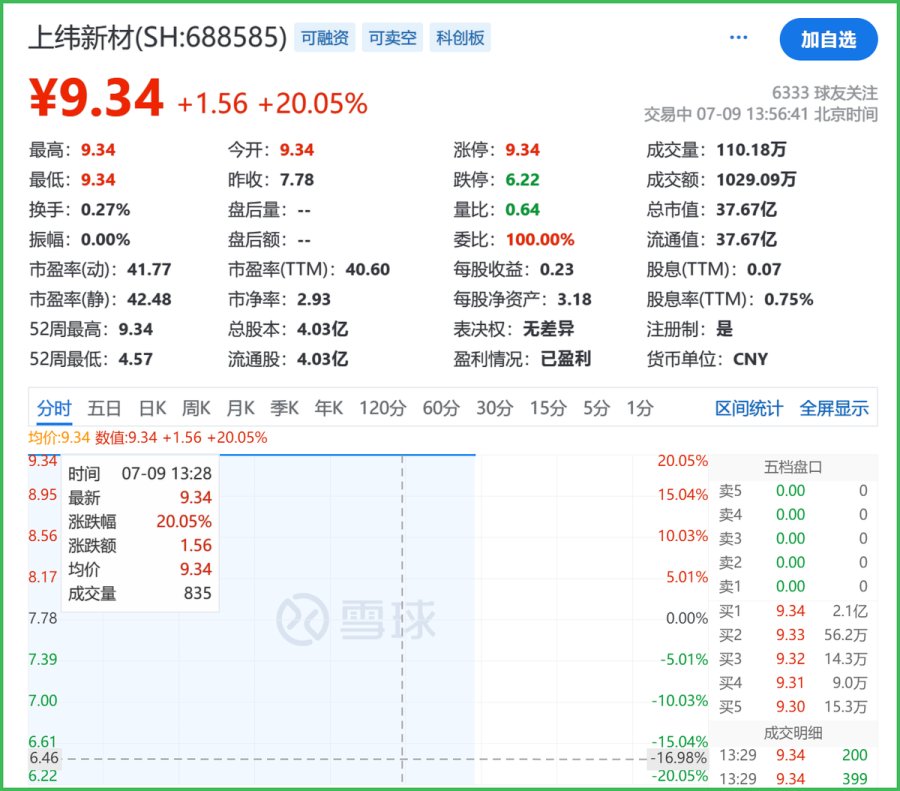The image size is (900, 791).
Task: Click the 成交明细 trade details header
Action: point(793,733)
